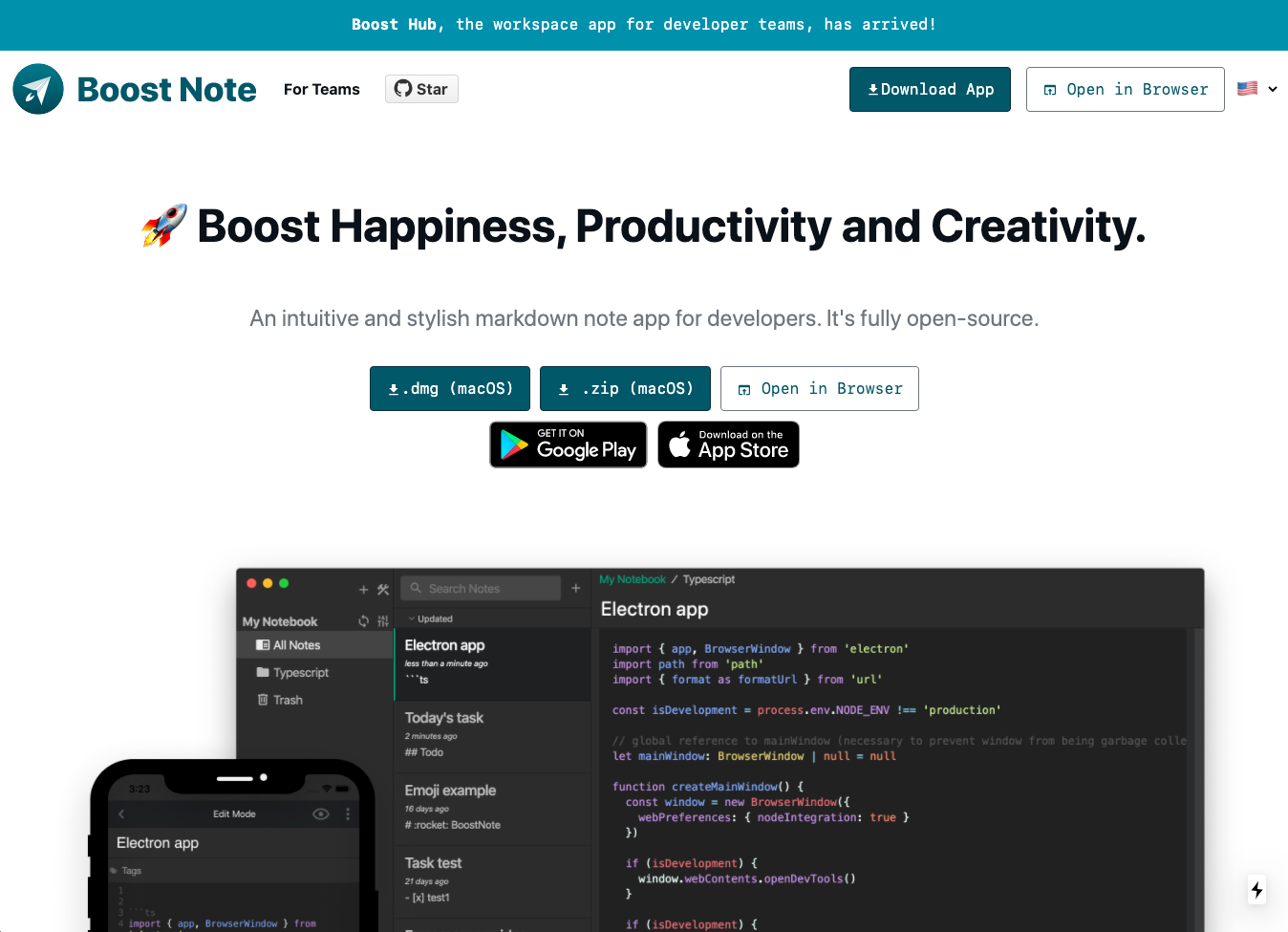Click the Boost Hub announcement banner

pos(644,25)
